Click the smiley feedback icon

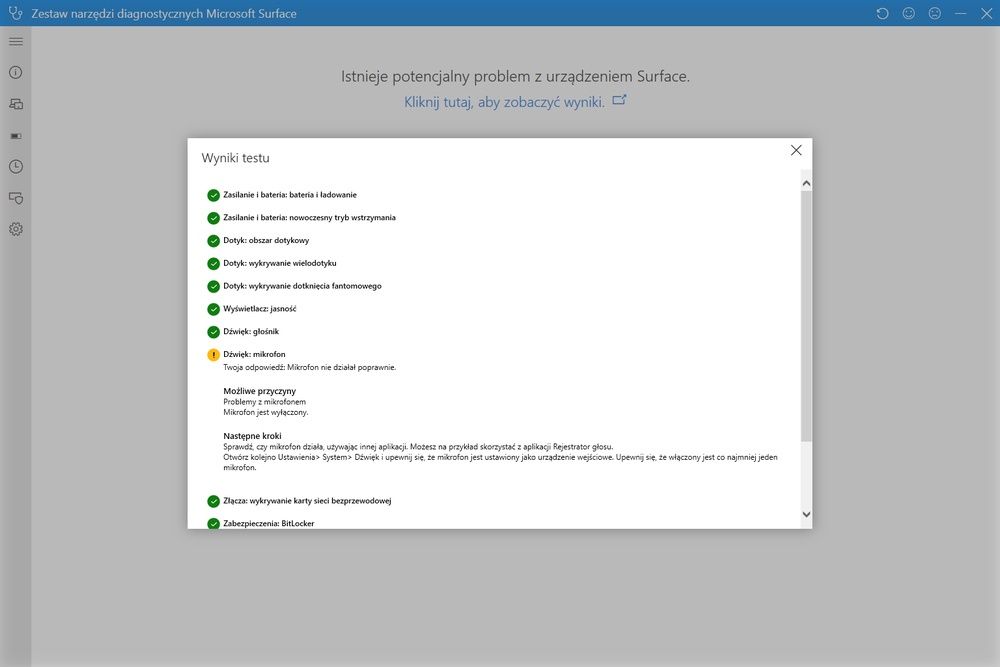(909, 13)
